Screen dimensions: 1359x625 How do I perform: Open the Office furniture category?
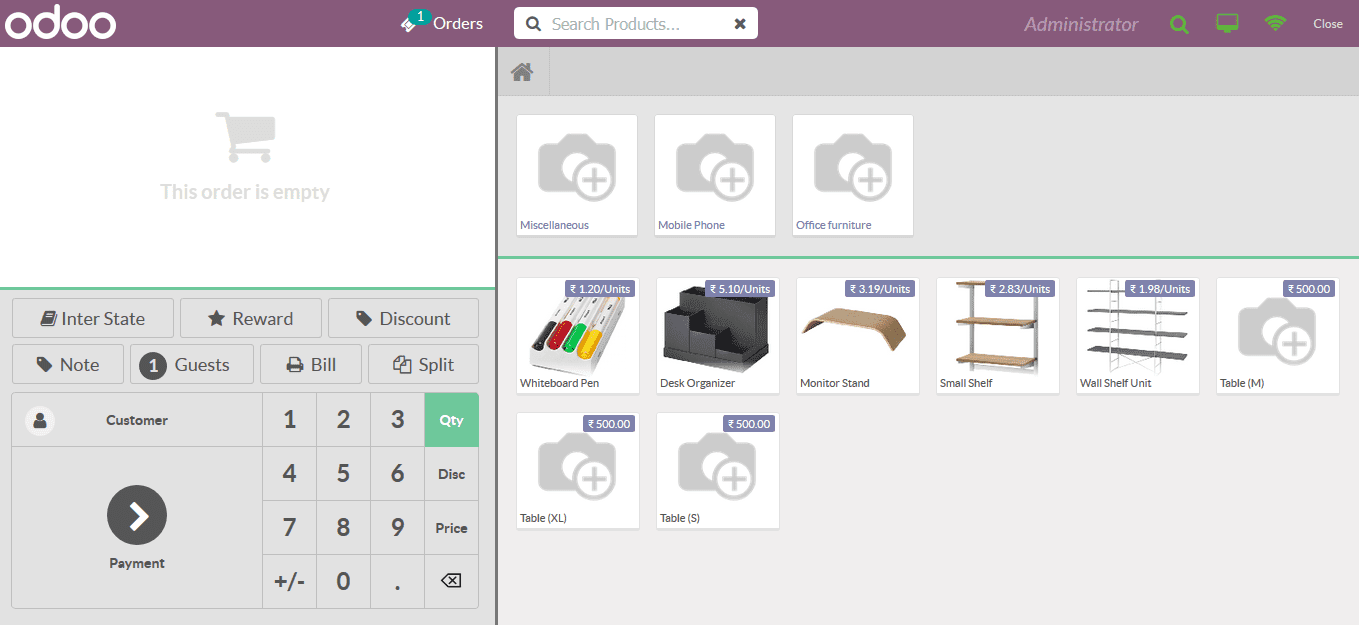(x=852, y=175)
